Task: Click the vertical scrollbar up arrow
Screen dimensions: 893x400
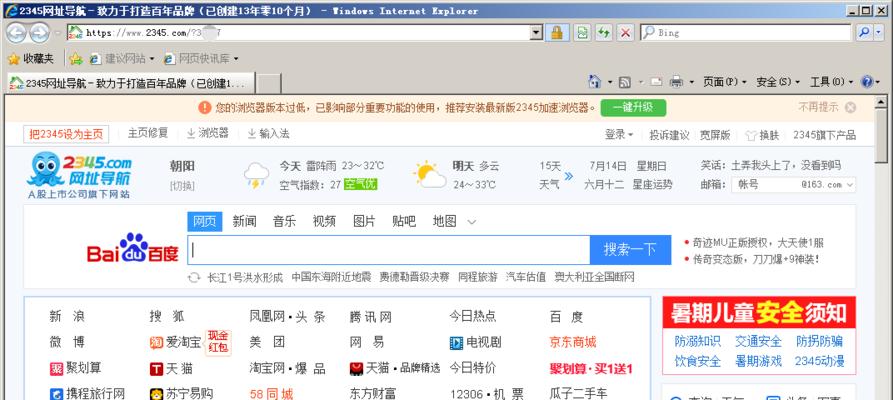Action: (x=882, y=101)
